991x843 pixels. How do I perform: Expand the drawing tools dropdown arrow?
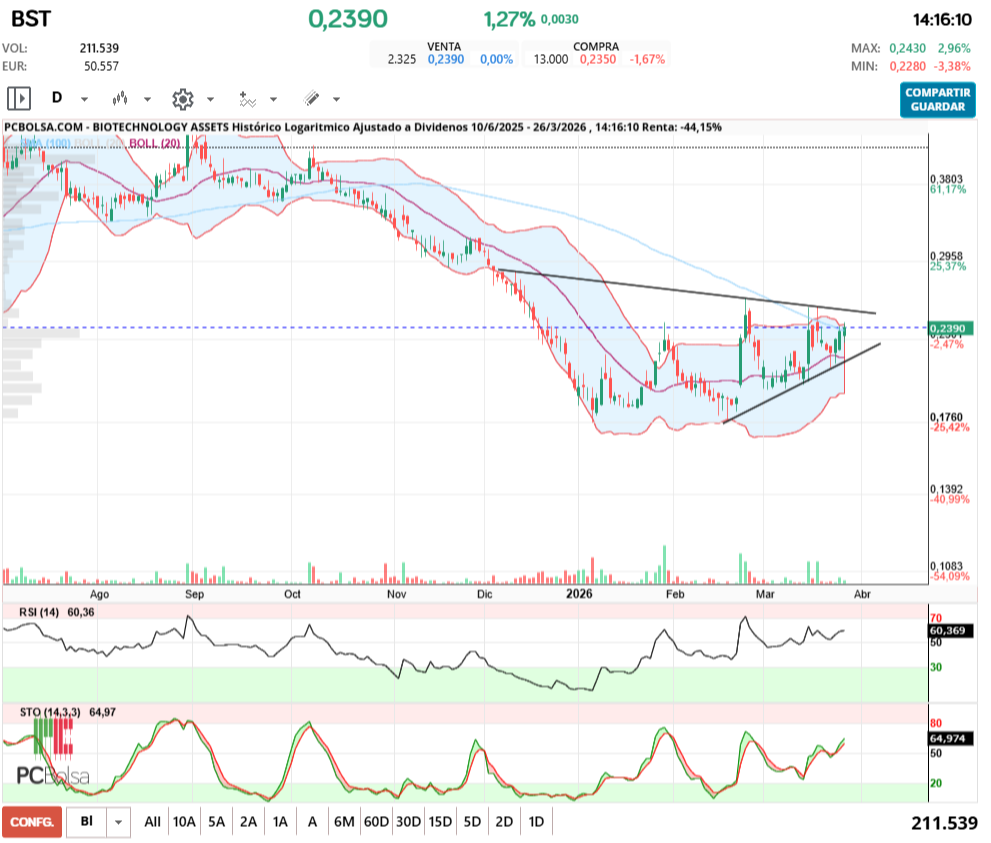click(336, 100)
